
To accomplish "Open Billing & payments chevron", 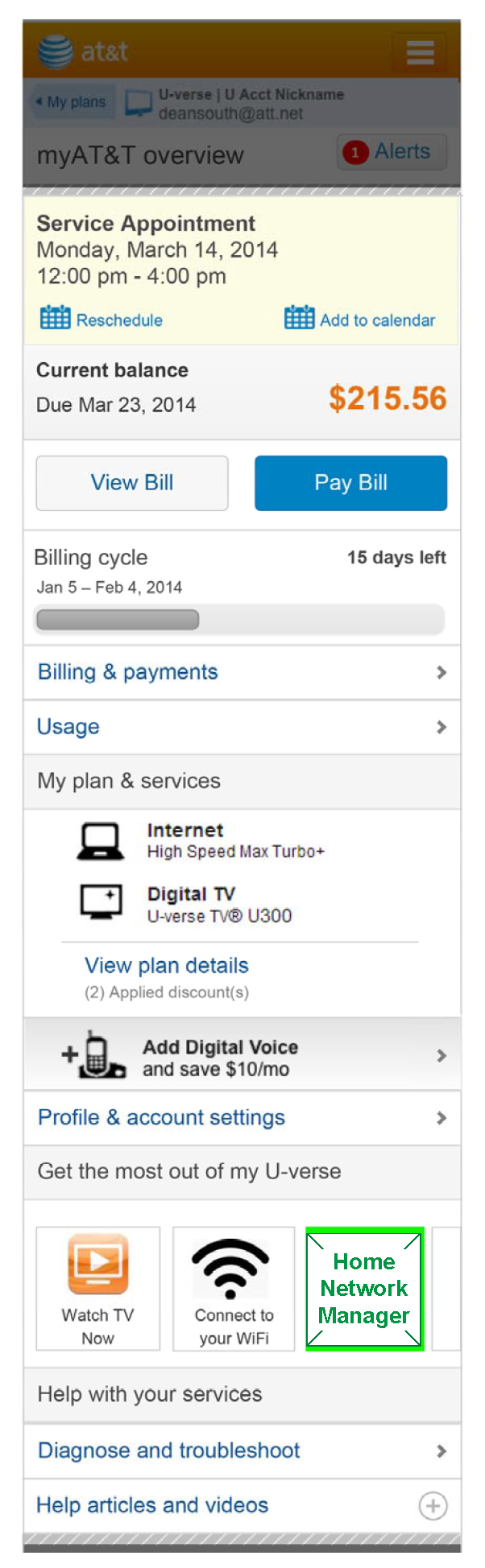I will [441, 672].
